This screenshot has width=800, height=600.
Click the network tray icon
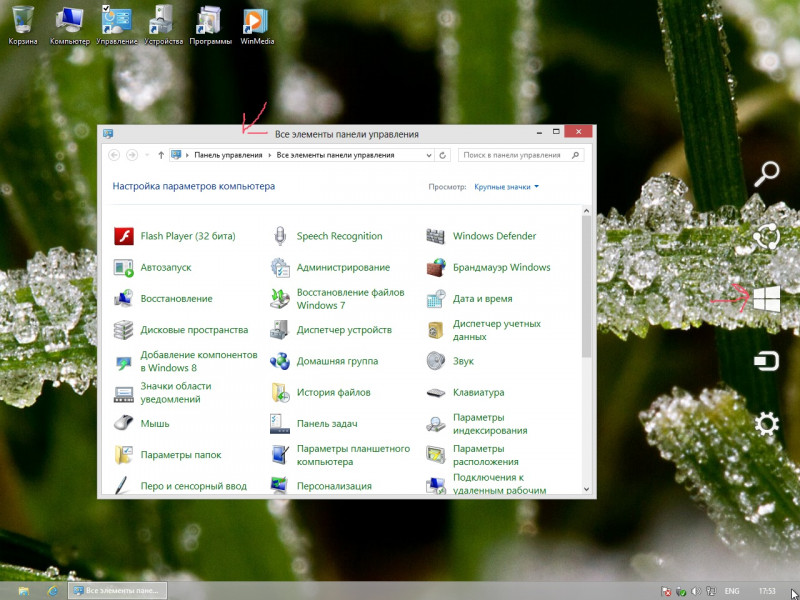711,591
